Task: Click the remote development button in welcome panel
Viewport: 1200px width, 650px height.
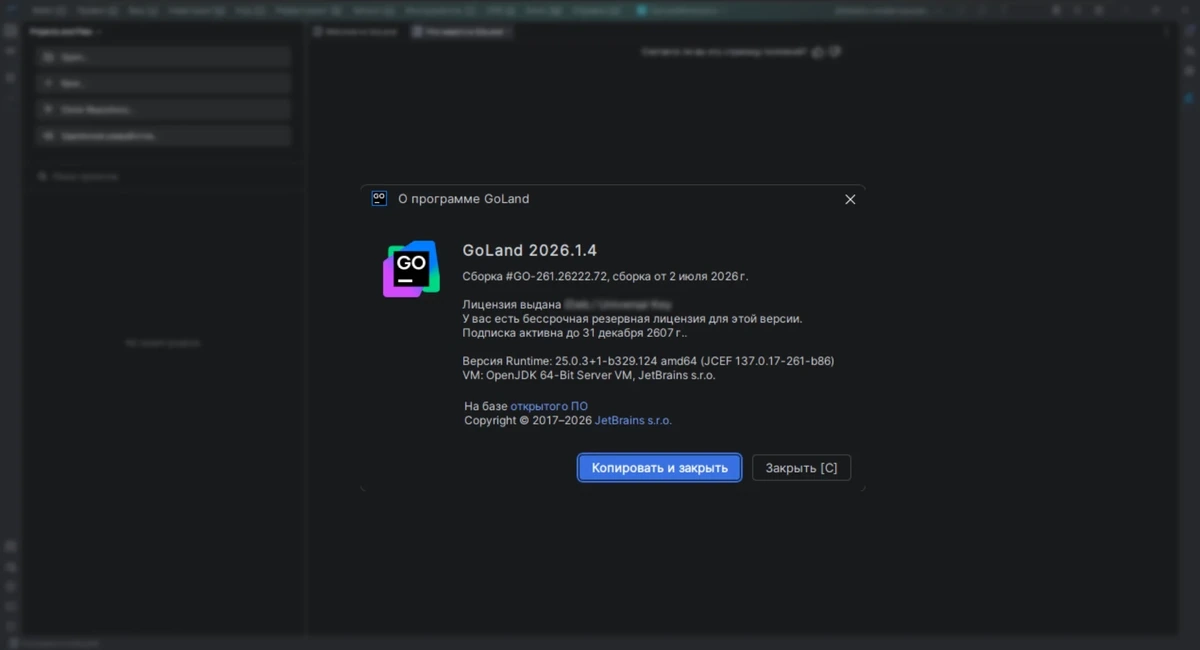Action: [x=164, y=135]
